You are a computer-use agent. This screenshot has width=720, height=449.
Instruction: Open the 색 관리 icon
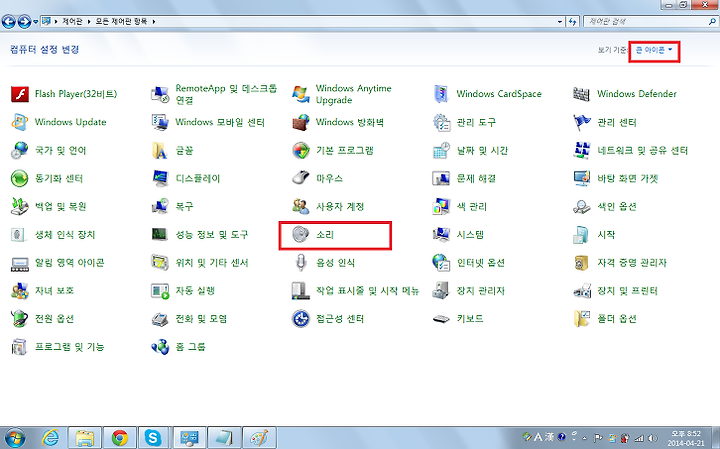(x=441, y=207)
